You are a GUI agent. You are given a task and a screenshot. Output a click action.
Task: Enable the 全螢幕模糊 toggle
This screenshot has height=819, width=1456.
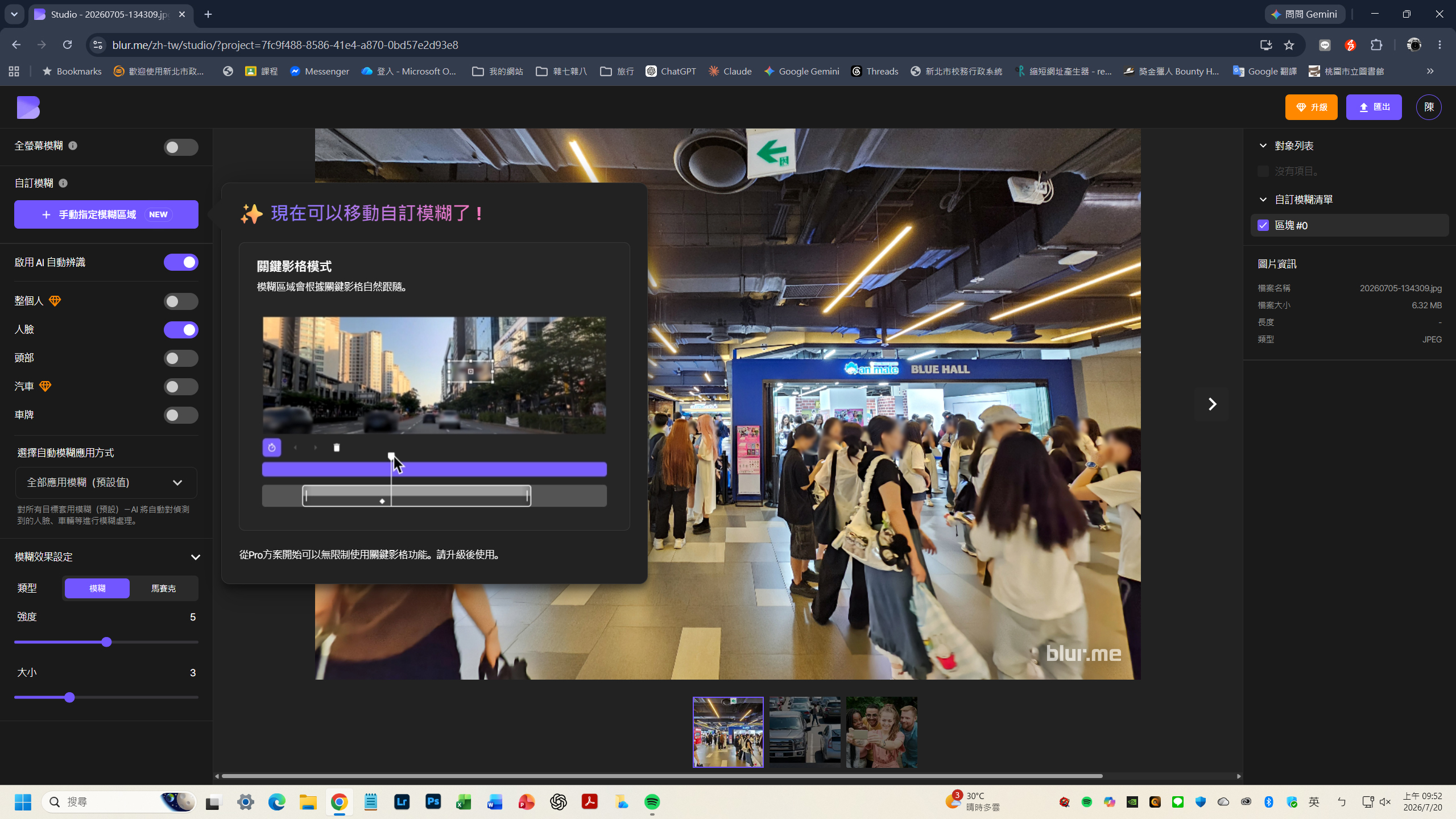[181, 147]
